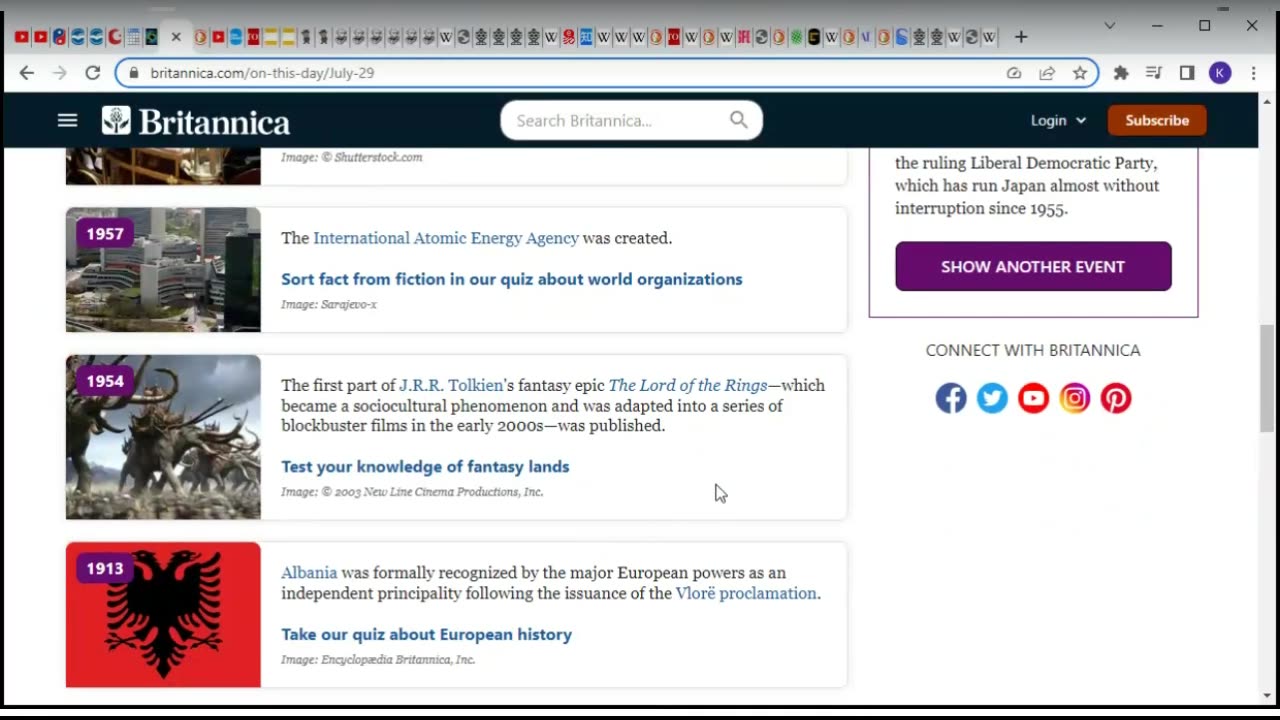The image size is (1280, 720).
Task: Go back to the previous page
Action: (27, 73)
